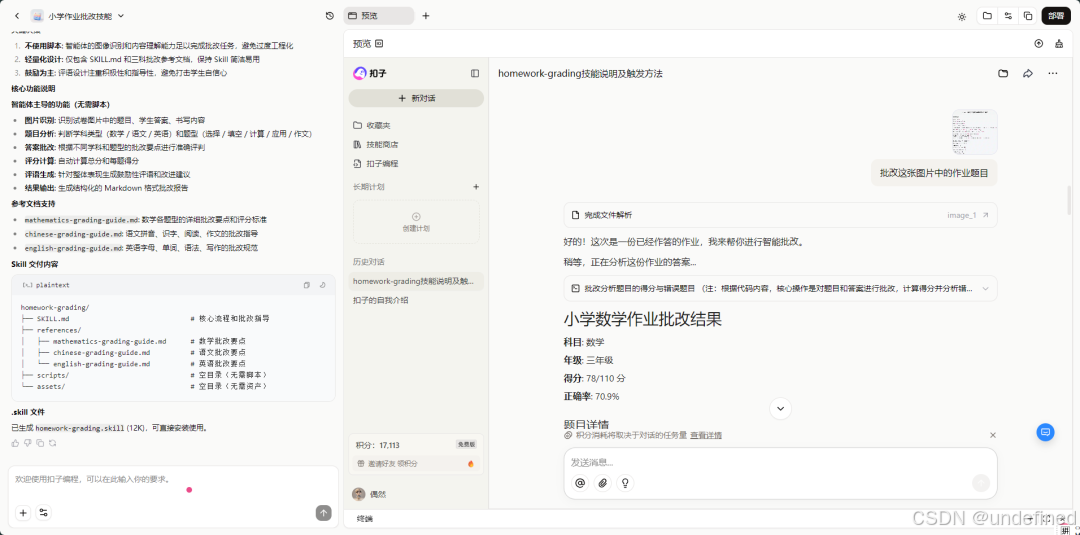Image resolution: width=1080 pixels, height=535 pixels.
Task: Start a 新对话 new conversation
Action: 416,98
